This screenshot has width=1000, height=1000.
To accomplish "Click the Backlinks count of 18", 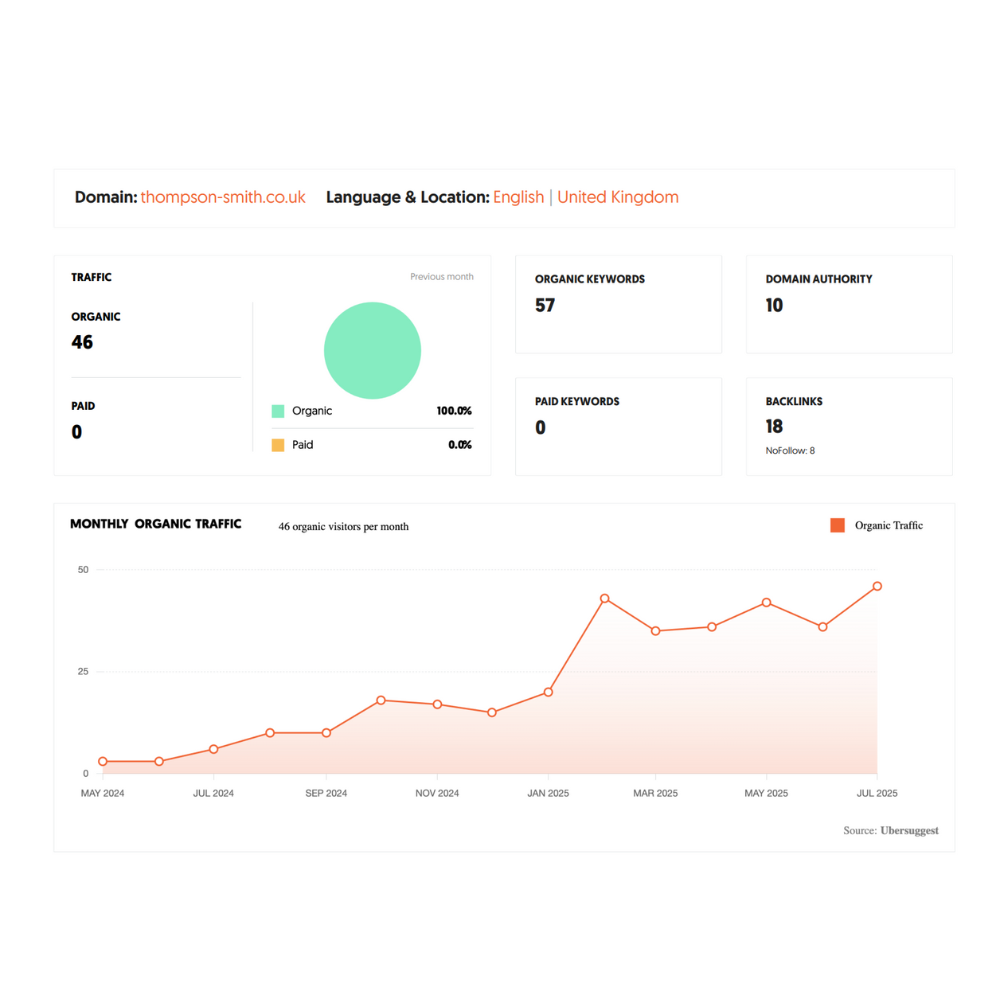I will coord(774,427).
